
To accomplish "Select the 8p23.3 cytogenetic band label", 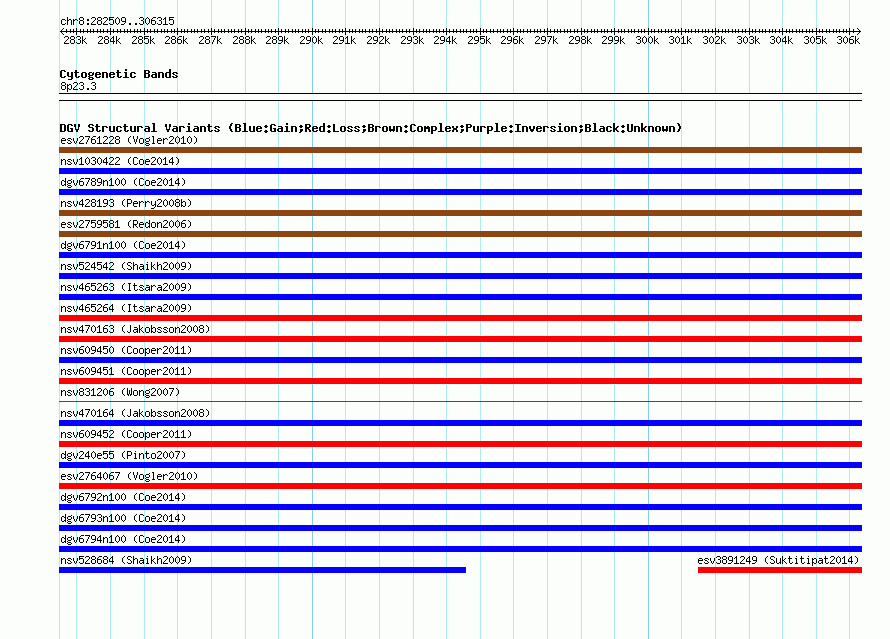I will 78,87.
